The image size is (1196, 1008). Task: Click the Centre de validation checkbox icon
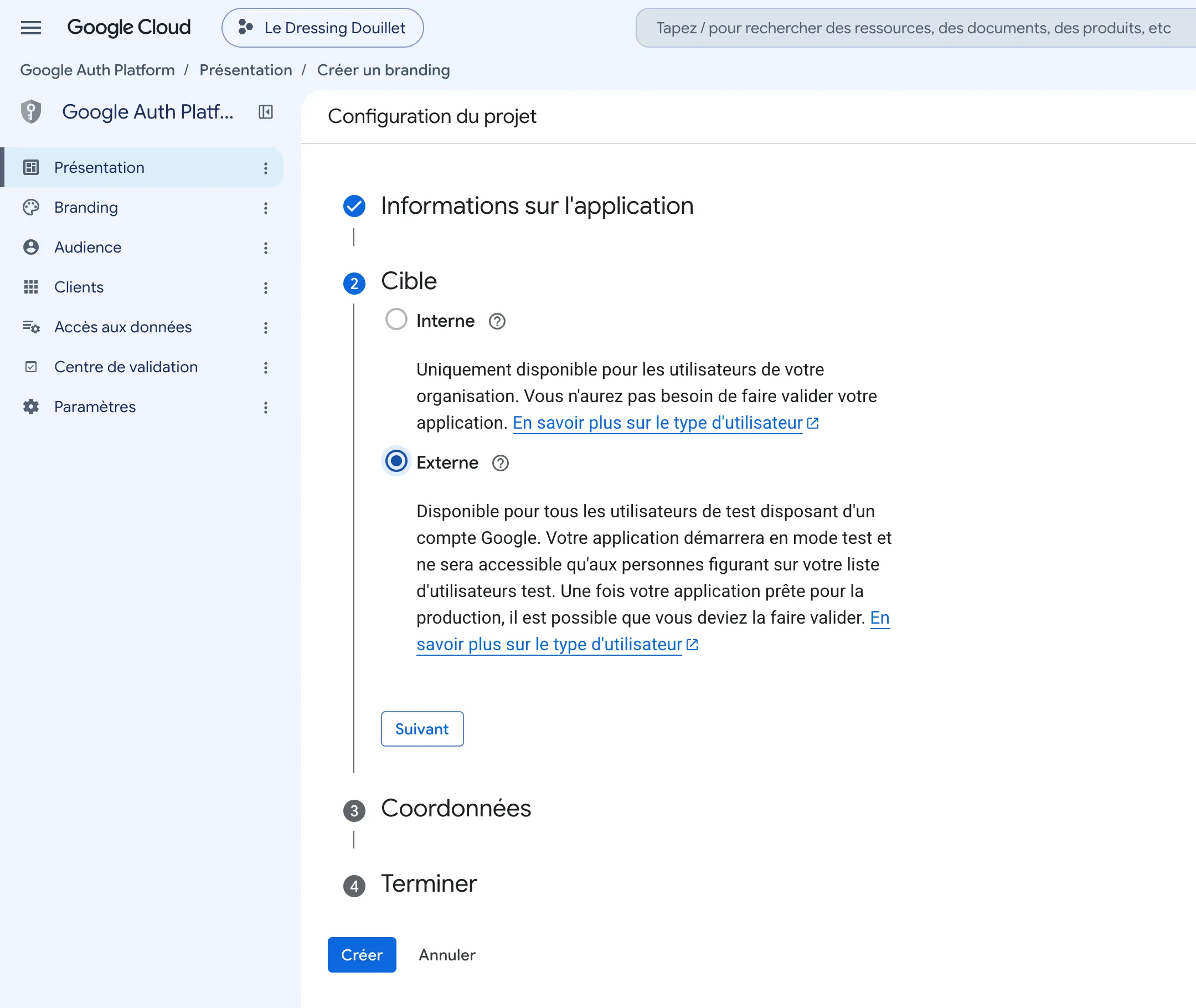[x=31, y=367]
